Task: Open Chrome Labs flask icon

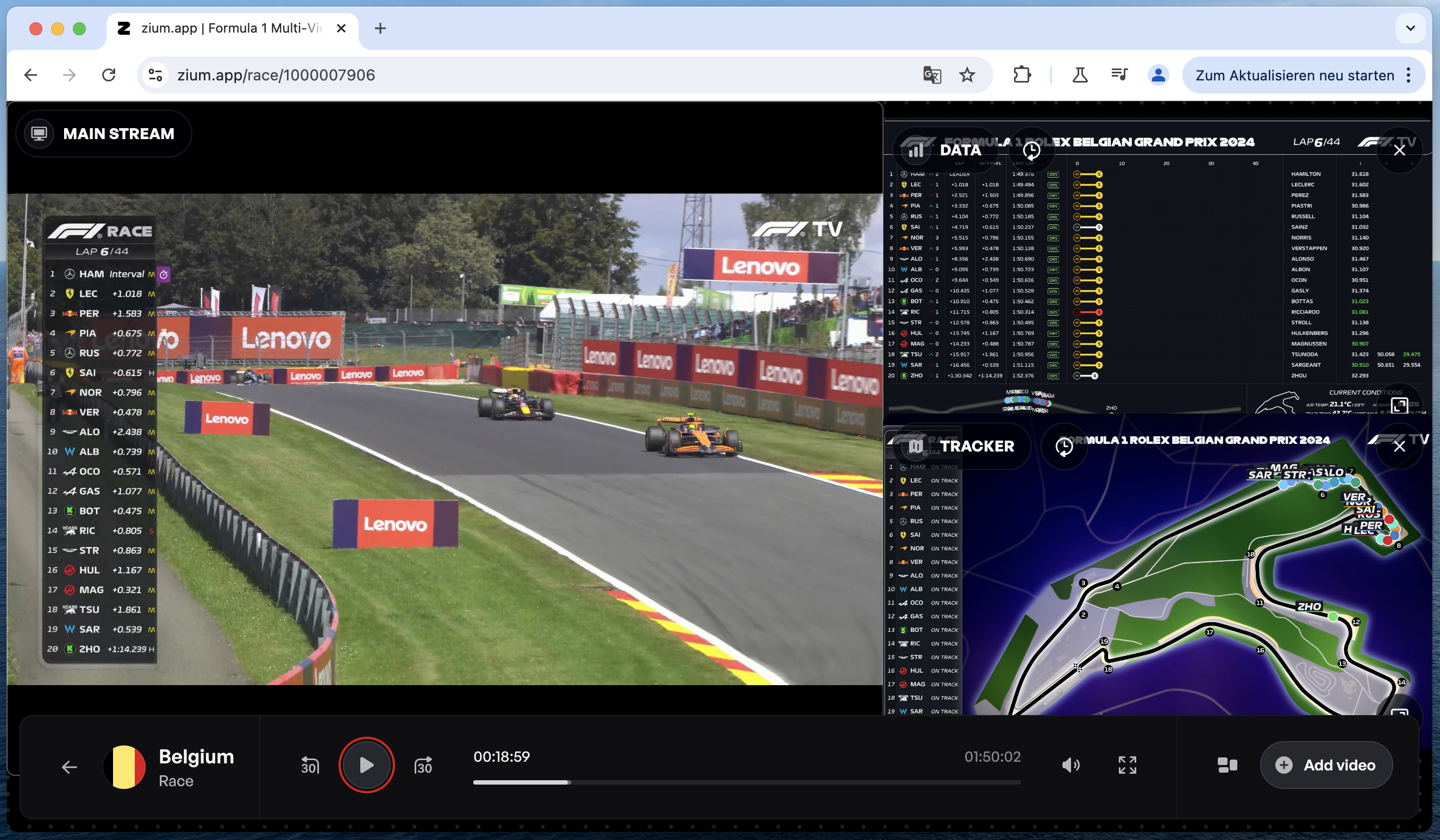Action: [x=1080, y=75]
